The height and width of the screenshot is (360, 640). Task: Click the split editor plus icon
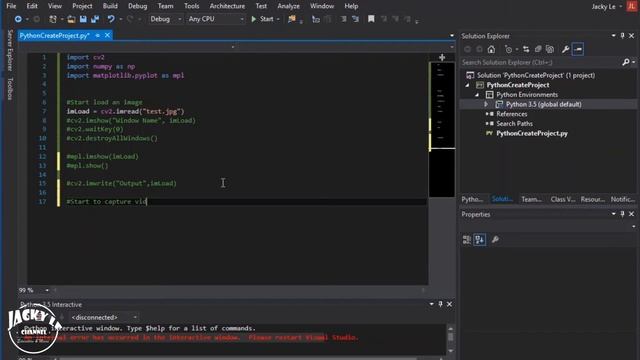click(x=442, y=58)
